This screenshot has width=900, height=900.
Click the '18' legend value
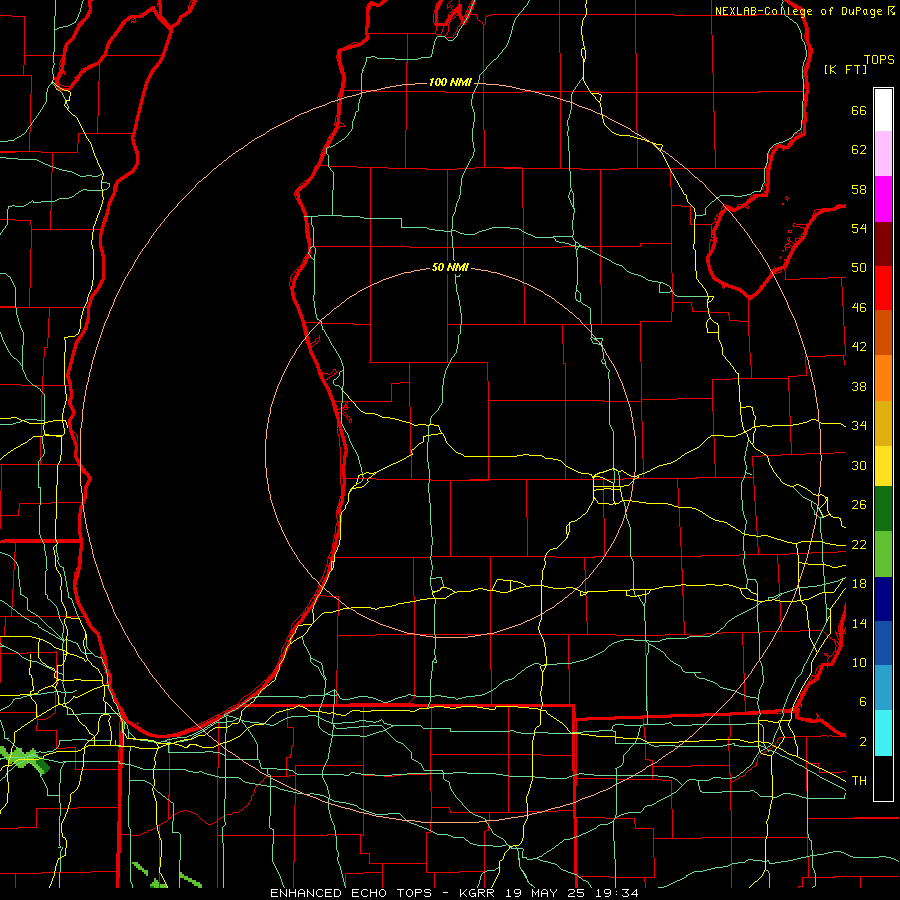(x=859, y=584)
